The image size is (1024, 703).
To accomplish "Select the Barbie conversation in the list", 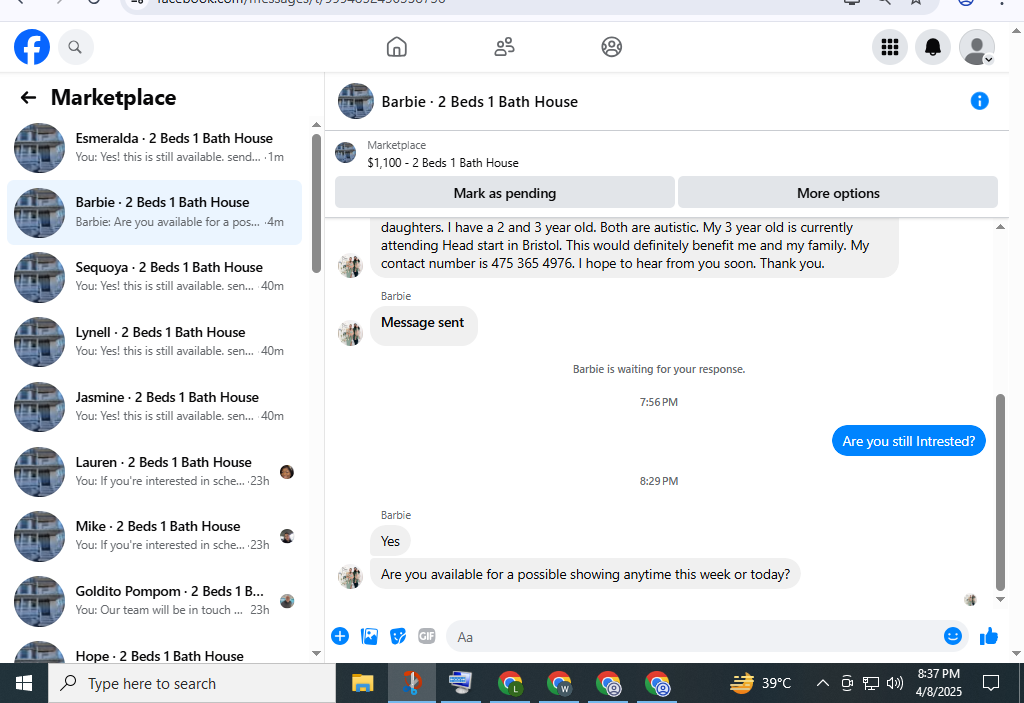I will click(x=154, y=212).
